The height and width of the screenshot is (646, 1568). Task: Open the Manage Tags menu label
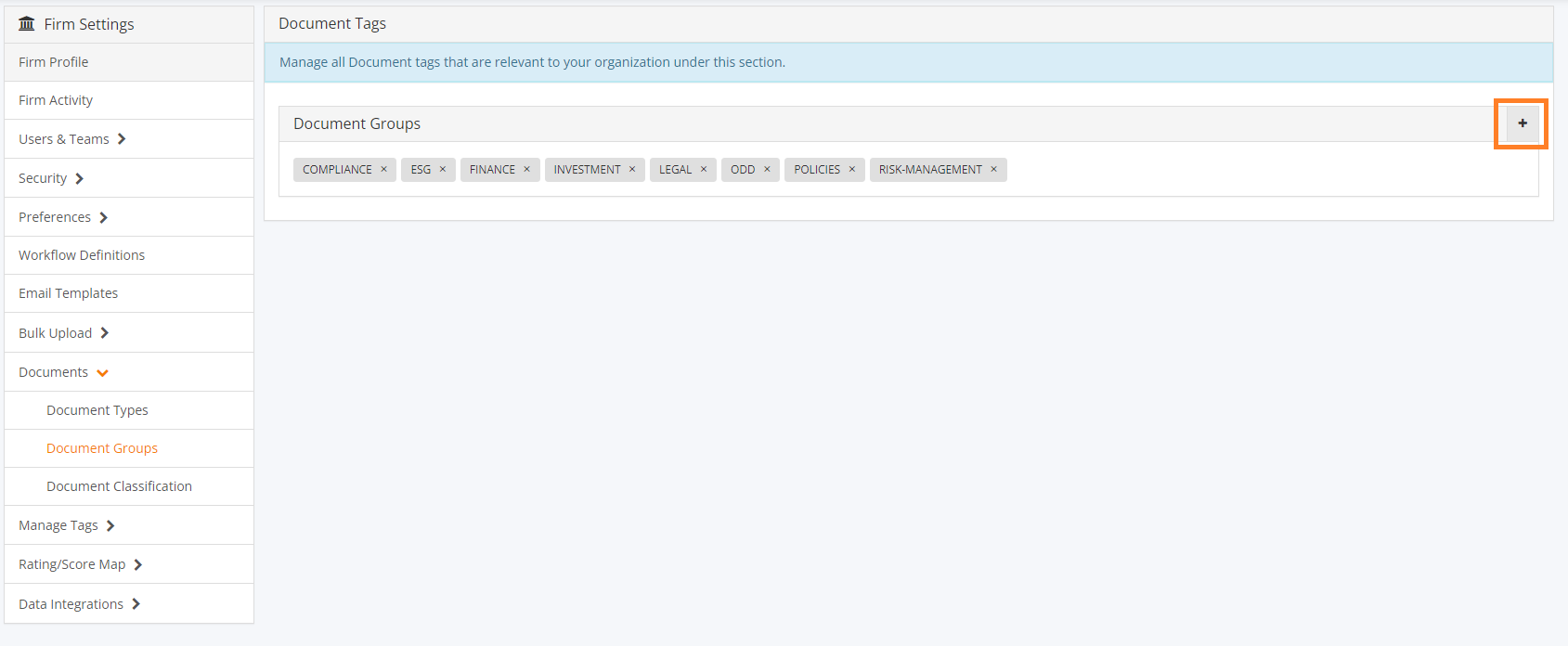pos(58,525)
